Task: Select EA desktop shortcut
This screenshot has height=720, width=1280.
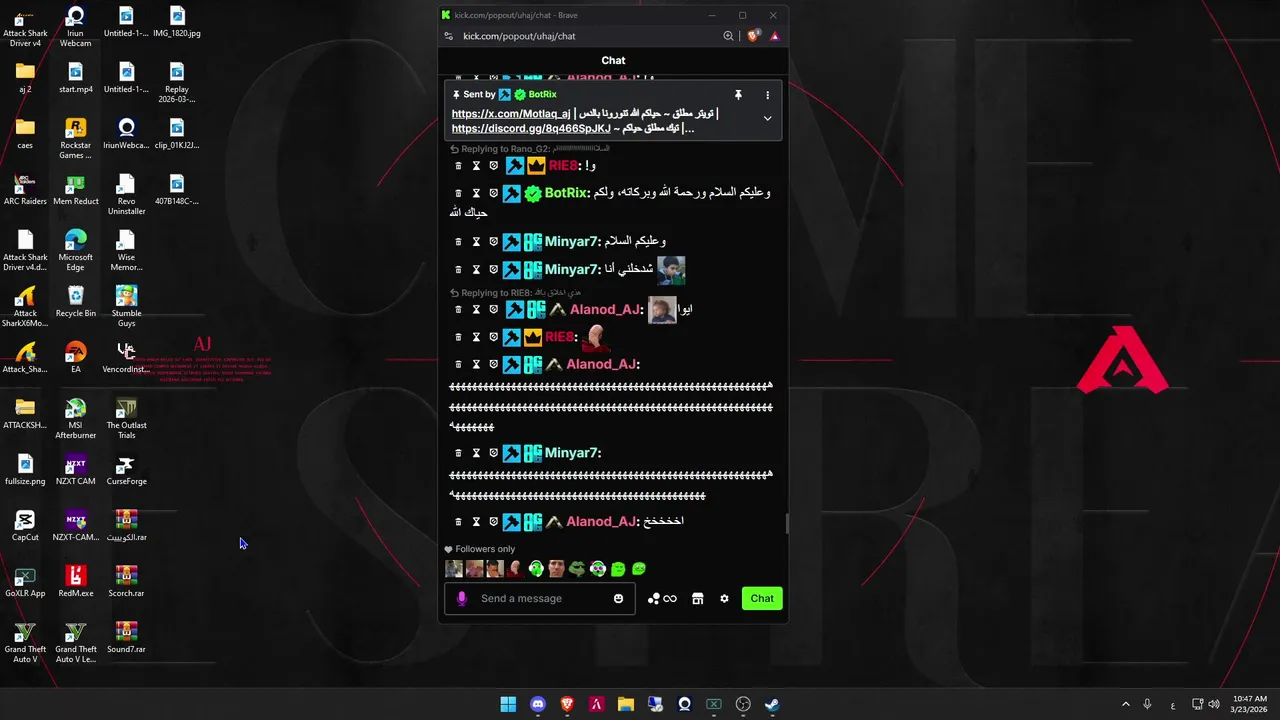Action: 75,358
